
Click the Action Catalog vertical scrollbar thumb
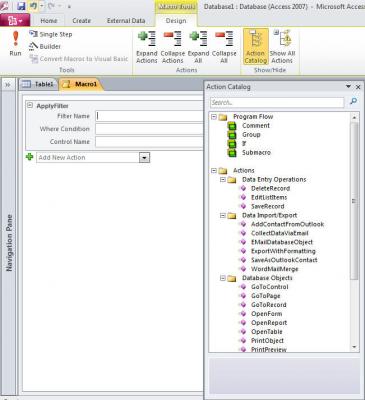point(354,201)
